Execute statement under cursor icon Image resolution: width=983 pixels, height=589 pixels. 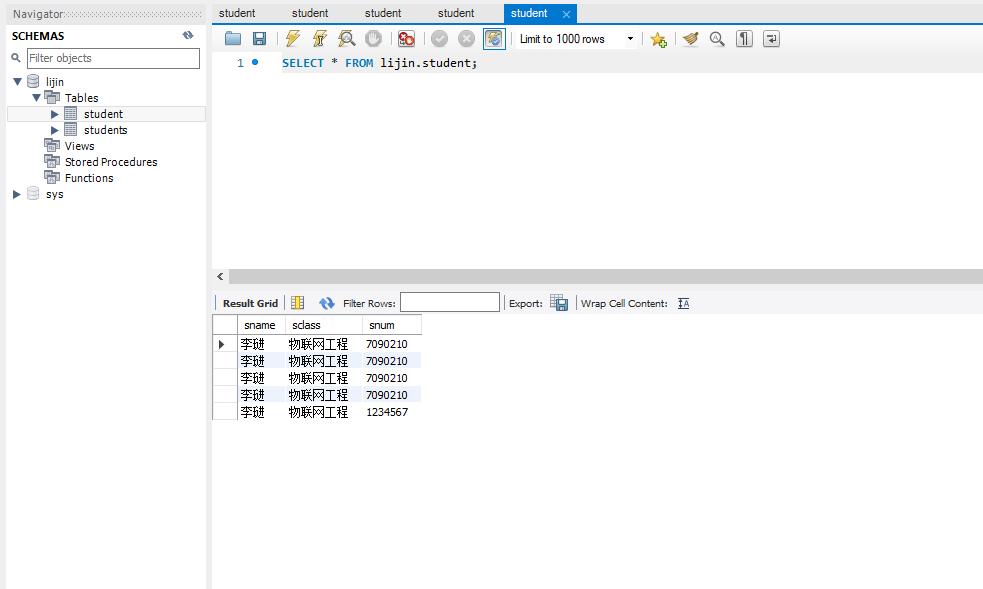pos(320,39)
